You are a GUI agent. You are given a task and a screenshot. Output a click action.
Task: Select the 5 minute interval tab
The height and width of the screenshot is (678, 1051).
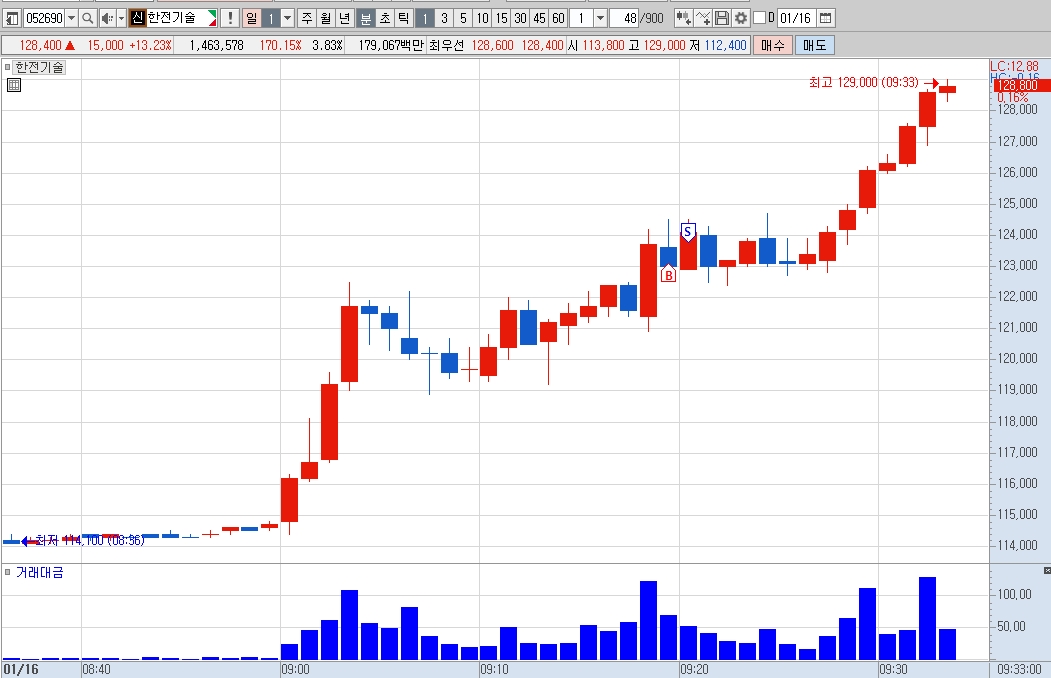(x=463, y=18)
